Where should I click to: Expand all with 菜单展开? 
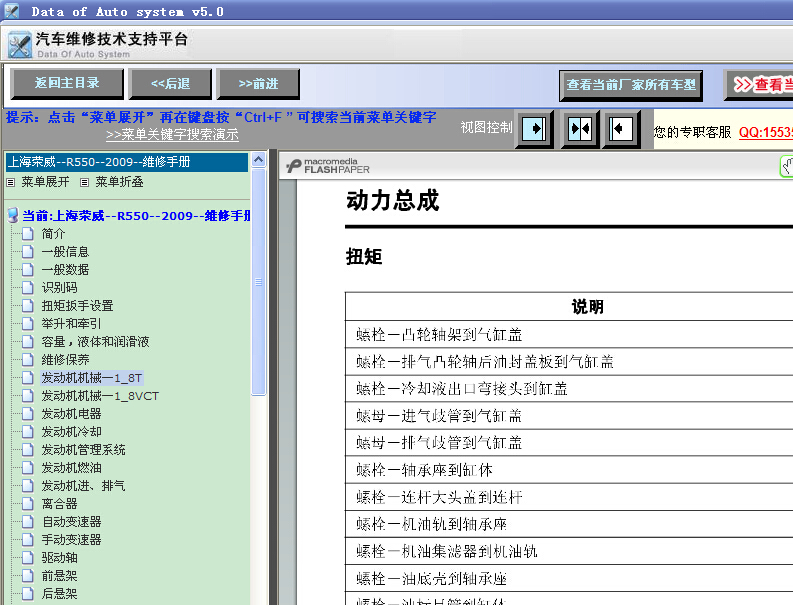[x=45, y=182]
